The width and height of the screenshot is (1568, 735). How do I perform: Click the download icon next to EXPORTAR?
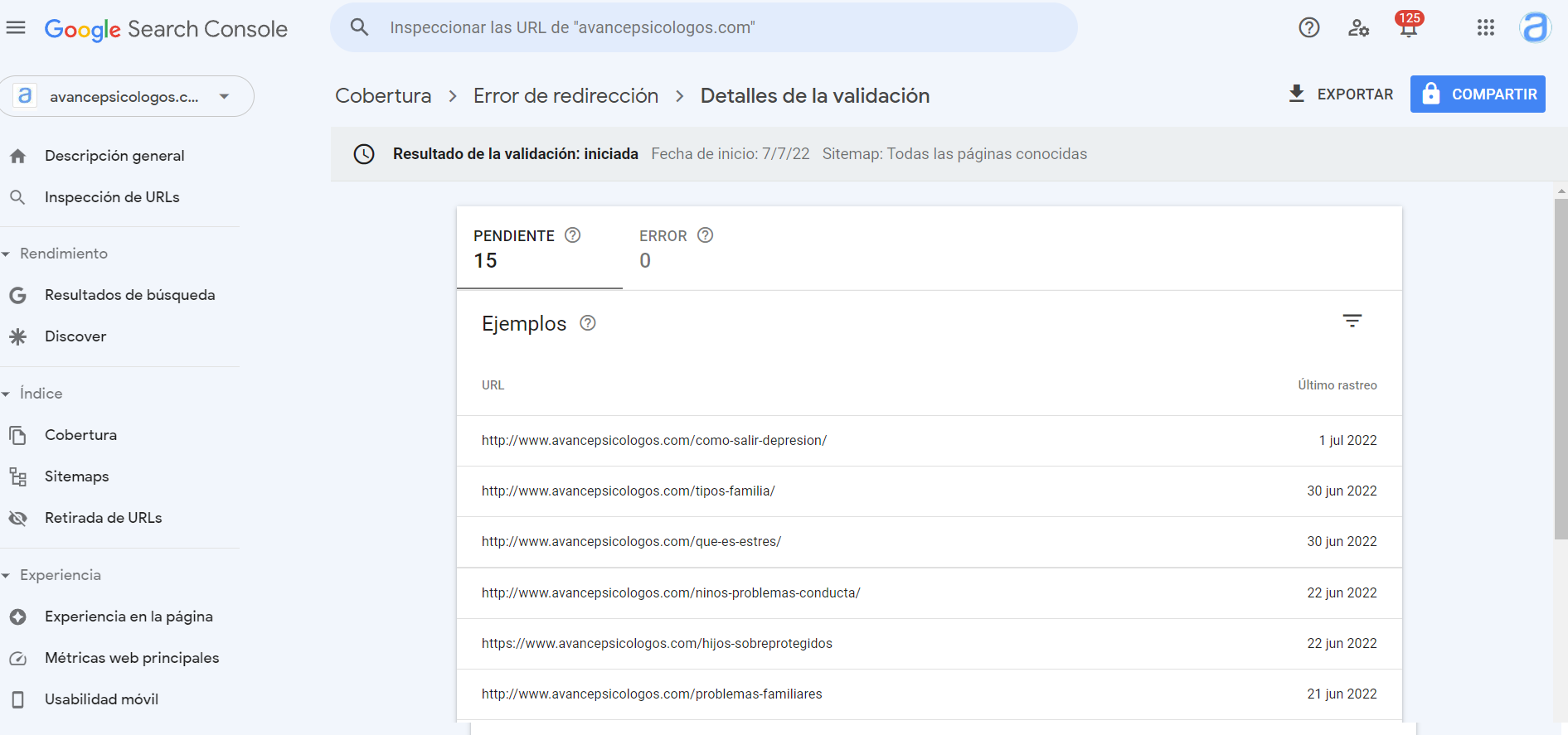[x=1297, y=94]
